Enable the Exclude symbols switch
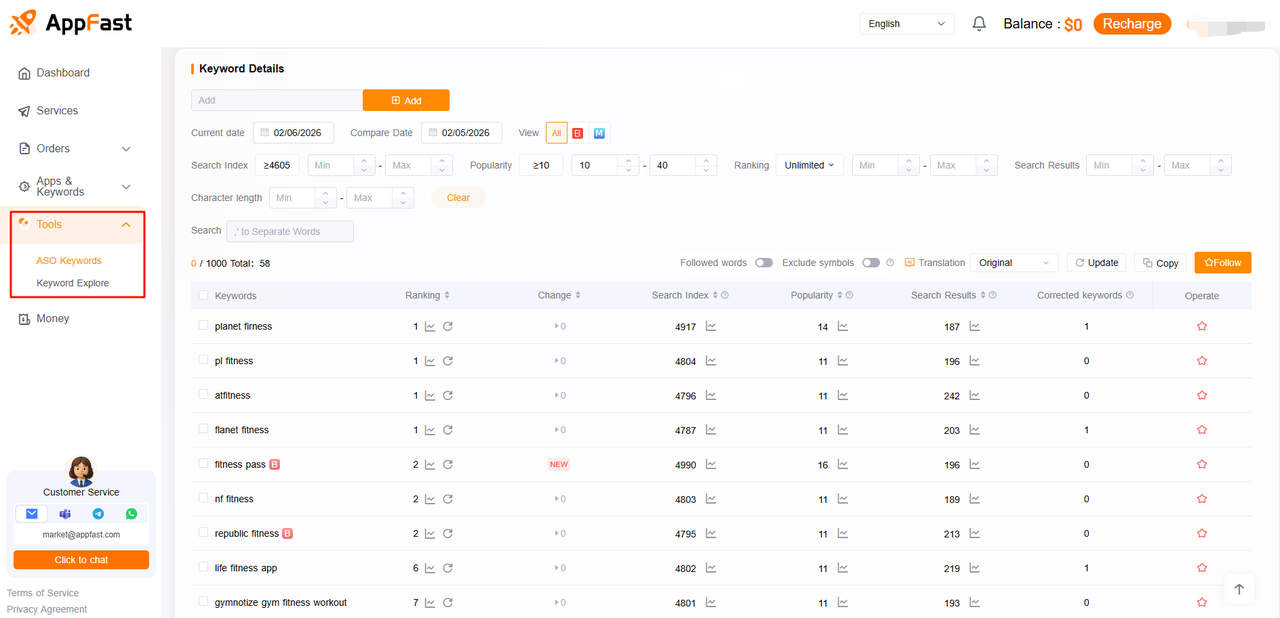Screen dimensions: 1280x618 (871, 263)
